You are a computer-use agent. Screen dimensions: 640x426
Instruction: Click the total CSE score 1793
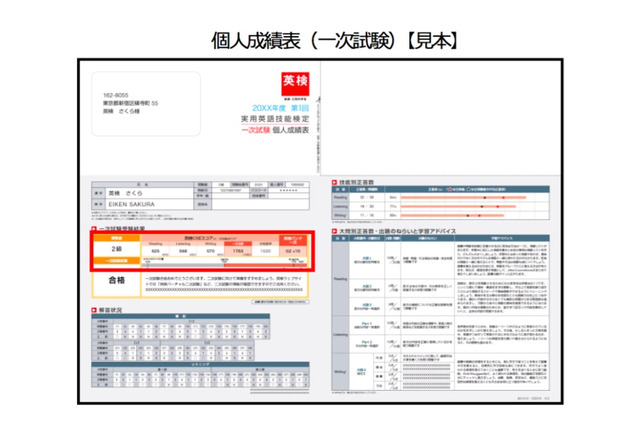pos(237,251)
